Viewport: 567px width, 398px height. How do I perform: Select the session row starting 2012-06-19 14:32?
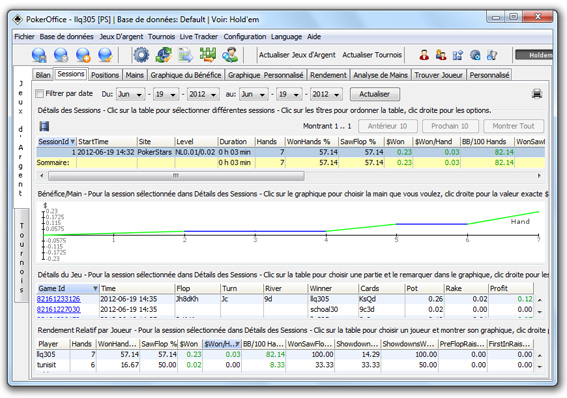coord(290,152)
